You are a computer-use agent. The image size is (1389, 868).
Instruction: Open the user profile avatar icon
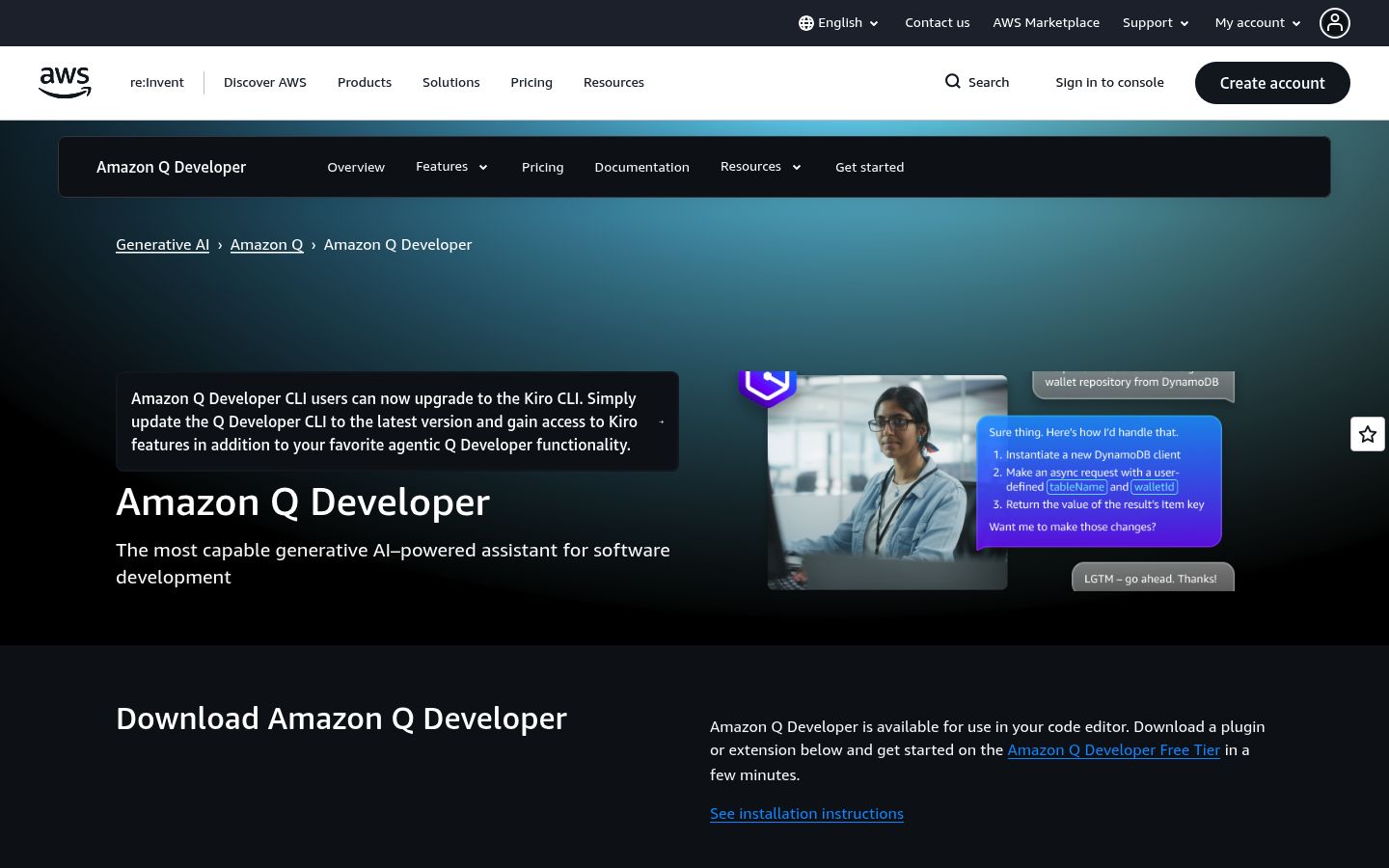[x=1335, y=23]
